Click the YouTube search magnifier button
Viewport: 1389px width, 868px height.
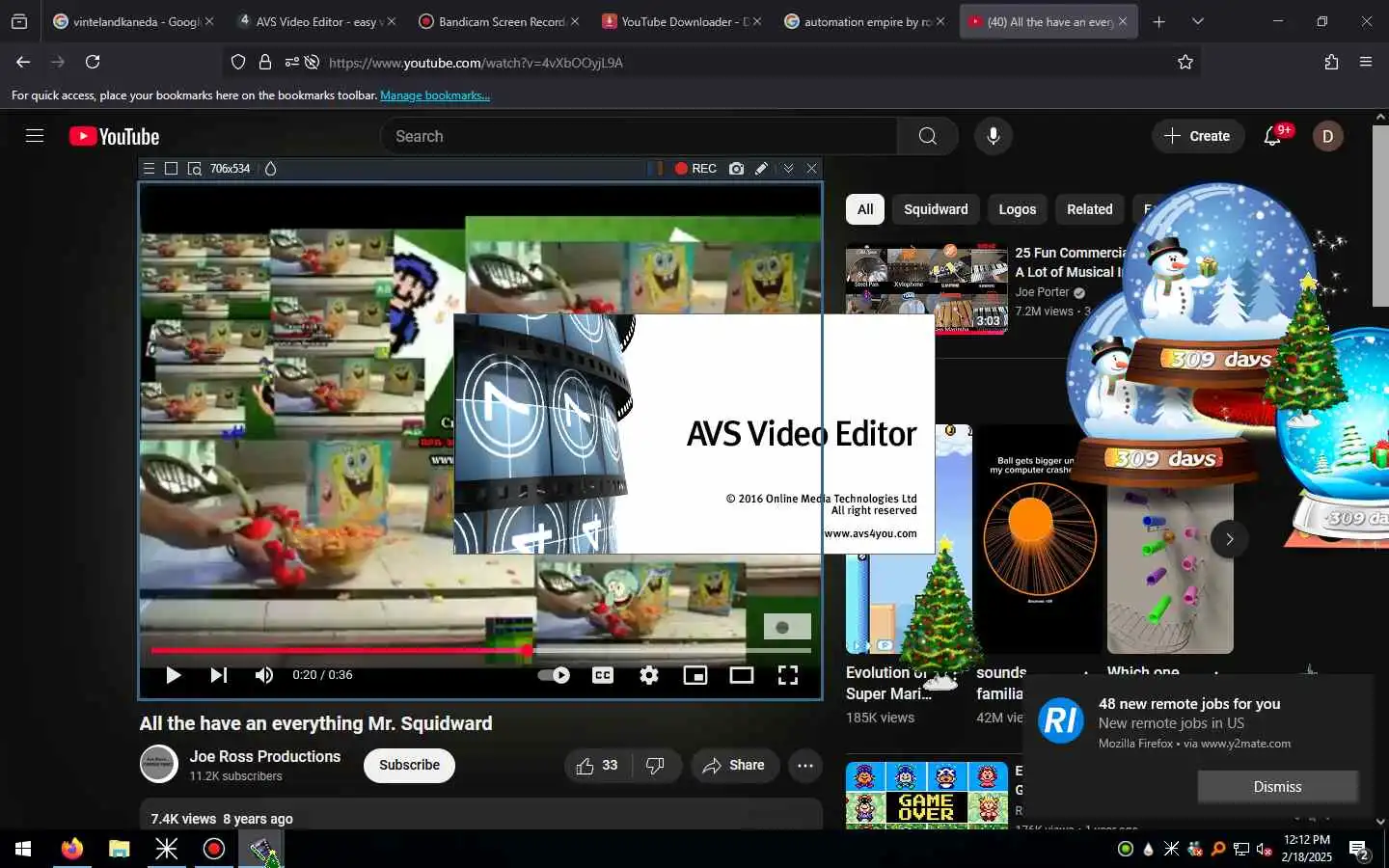[928, 136]
